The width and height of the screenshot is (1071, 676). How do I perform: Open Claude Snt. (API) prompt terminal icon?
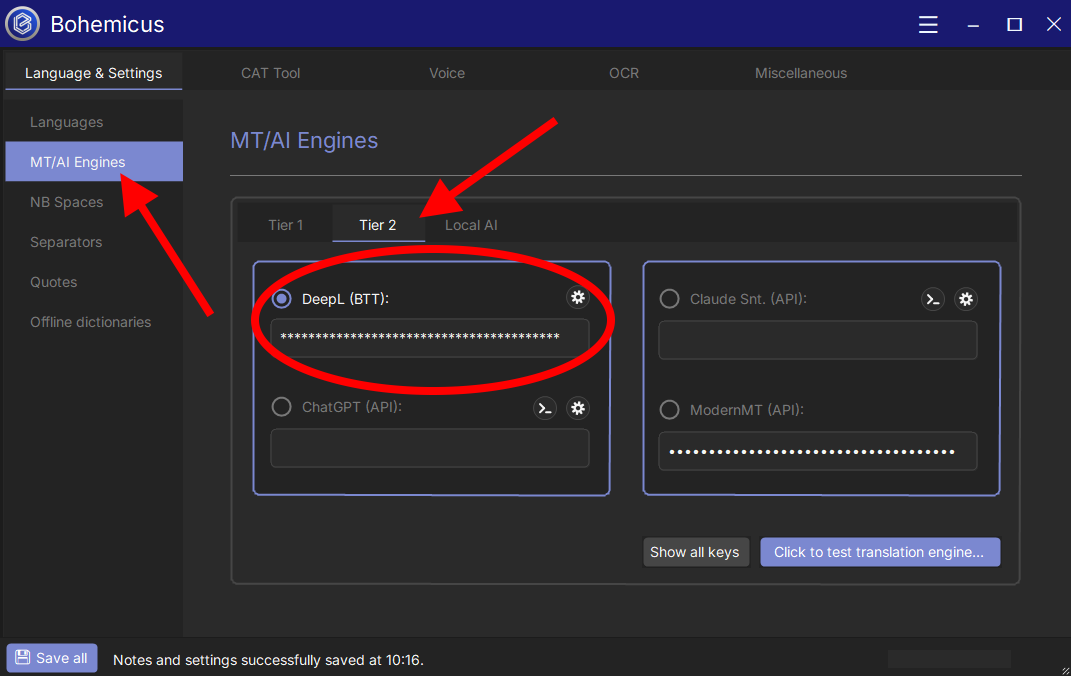pyautogui.click(x=932, y=299)
